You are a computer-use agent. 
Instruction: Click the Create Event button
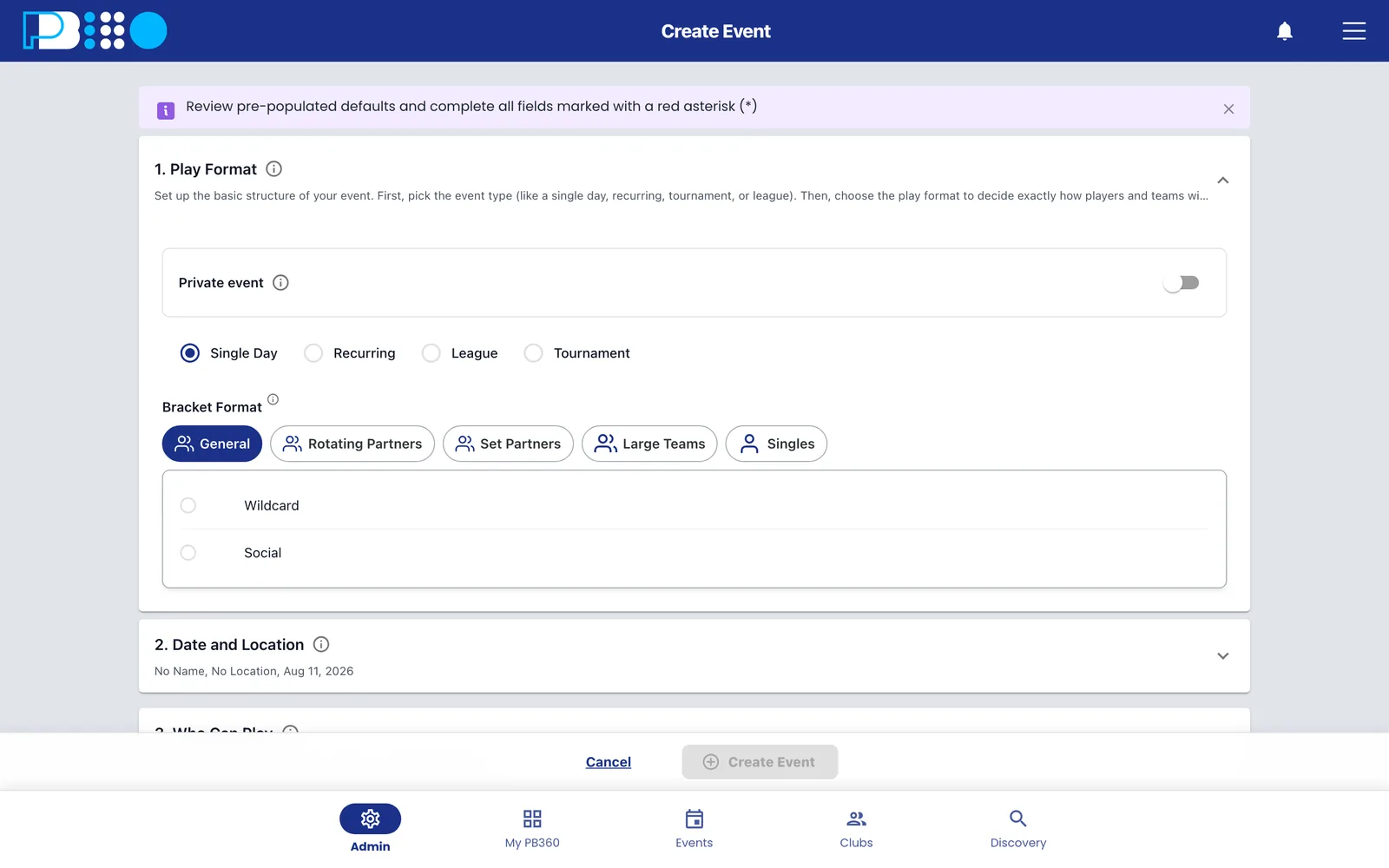point(760,762)
